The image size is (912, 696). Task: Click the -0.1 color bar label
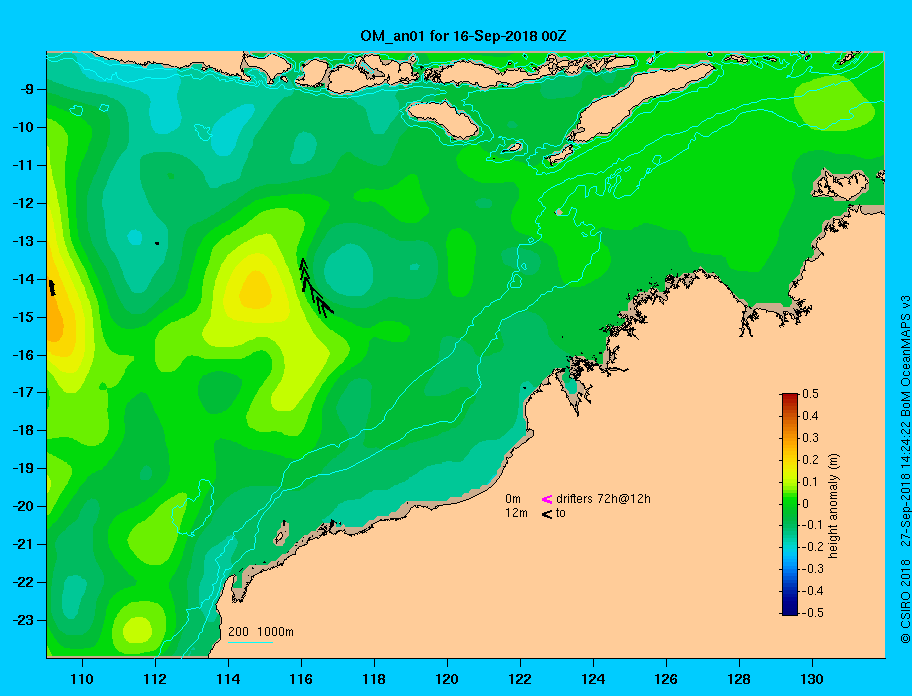click(813, 525)
